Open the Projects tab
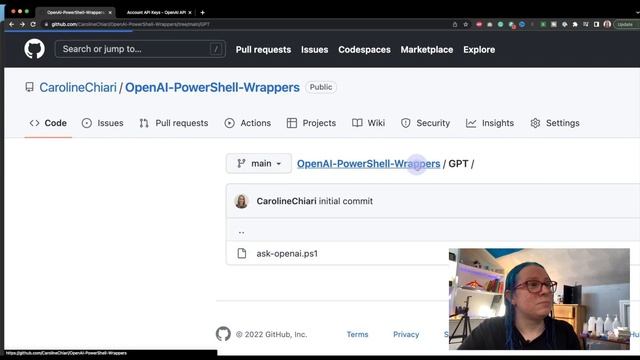 [311, 123]
